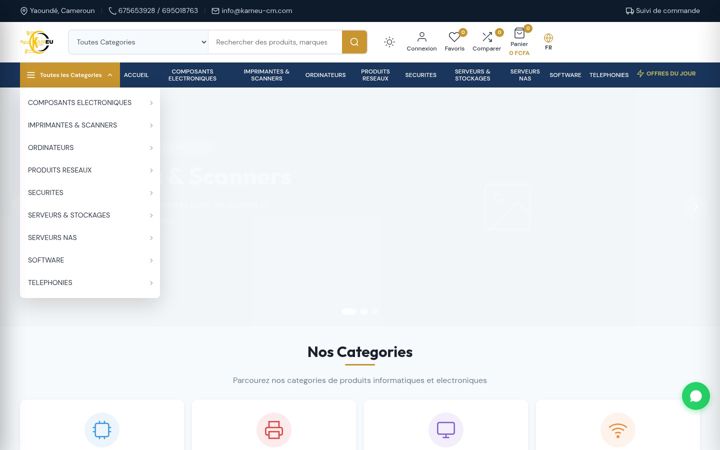The image size is (720, 450).
Task: Click the info@kameu-cm.com email link
Action: tap(257, 11)
